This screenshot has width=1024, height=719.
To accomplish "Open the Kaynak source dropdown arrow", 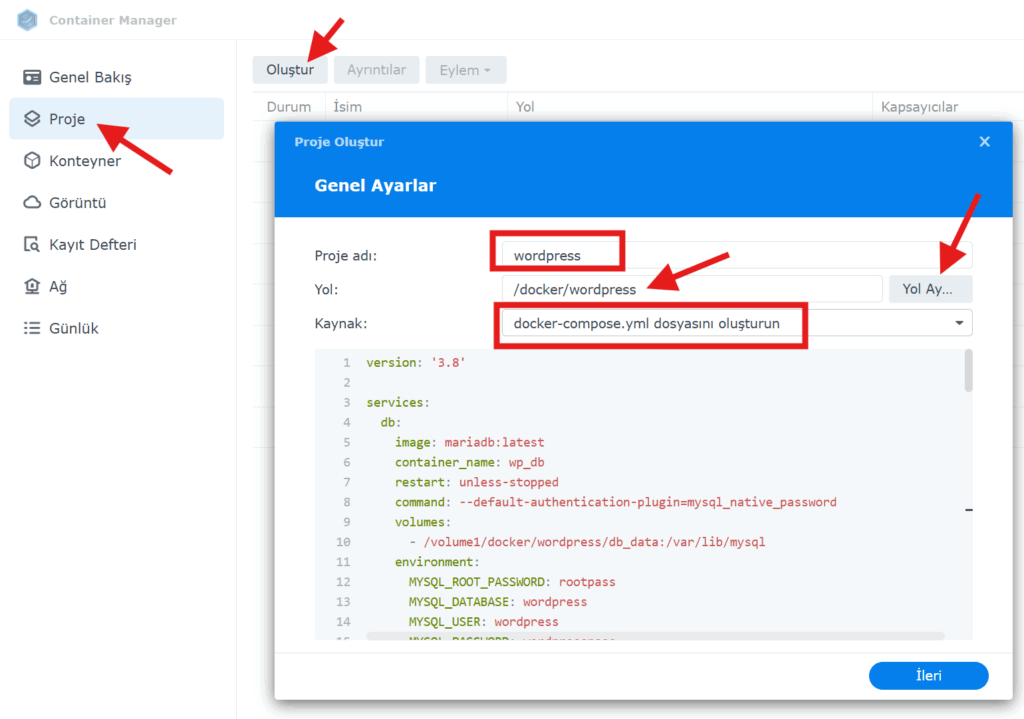I will [x=959, y=323].
